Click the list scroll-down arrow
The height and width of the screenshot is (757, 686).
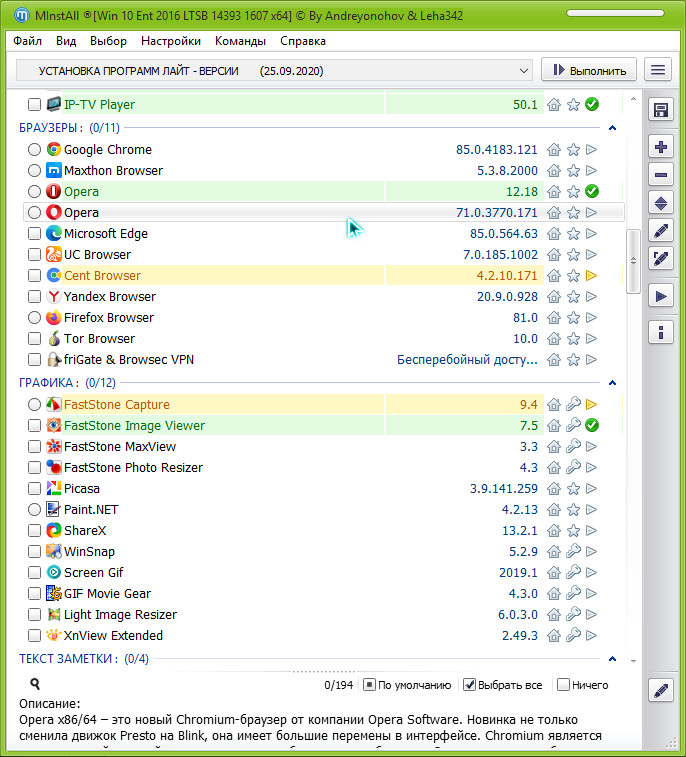(633, 661)
